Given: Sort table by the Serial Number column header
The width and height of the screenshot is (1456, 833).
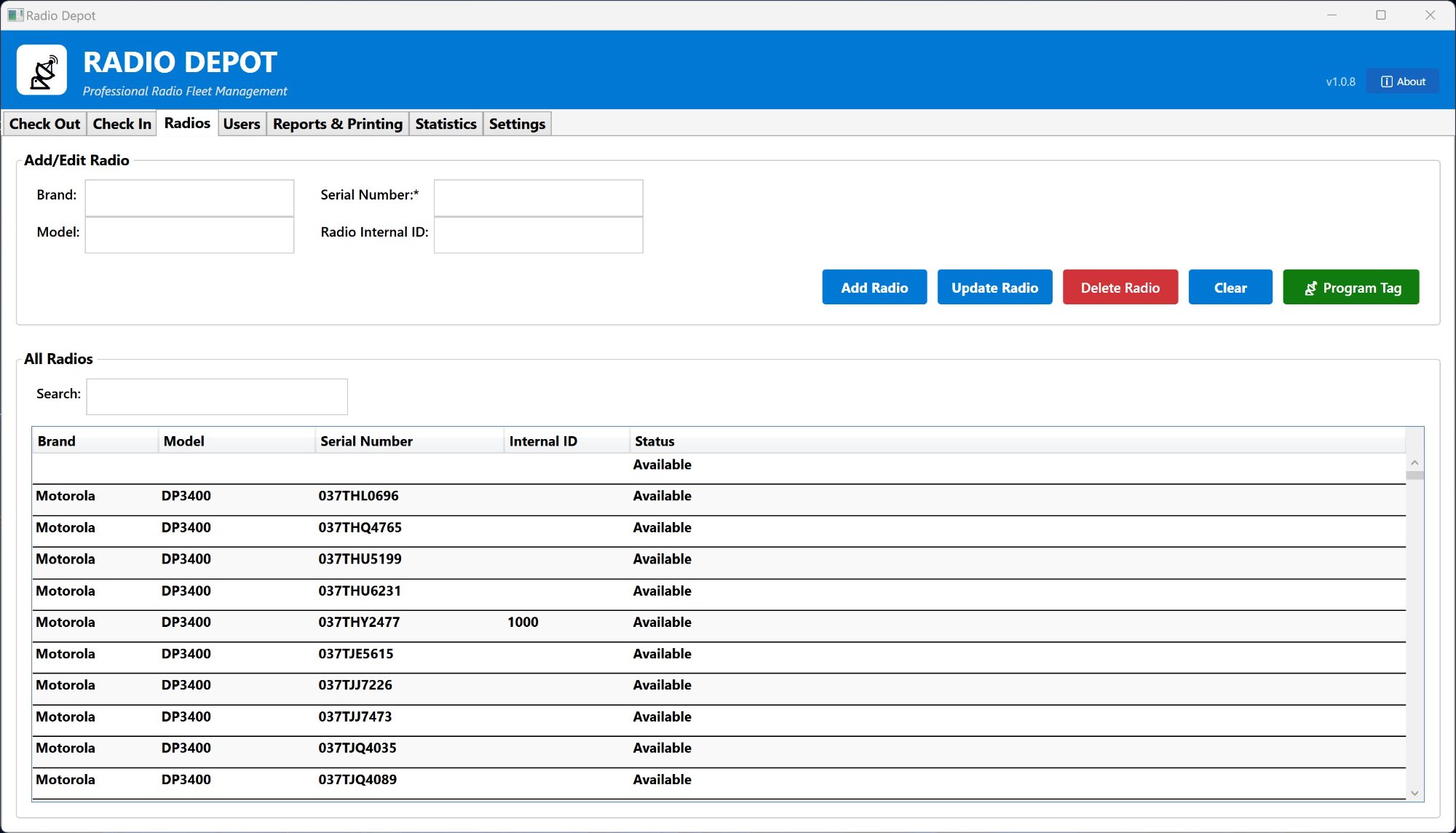Looking at the screenshot, I should click(x=366, y=441).
